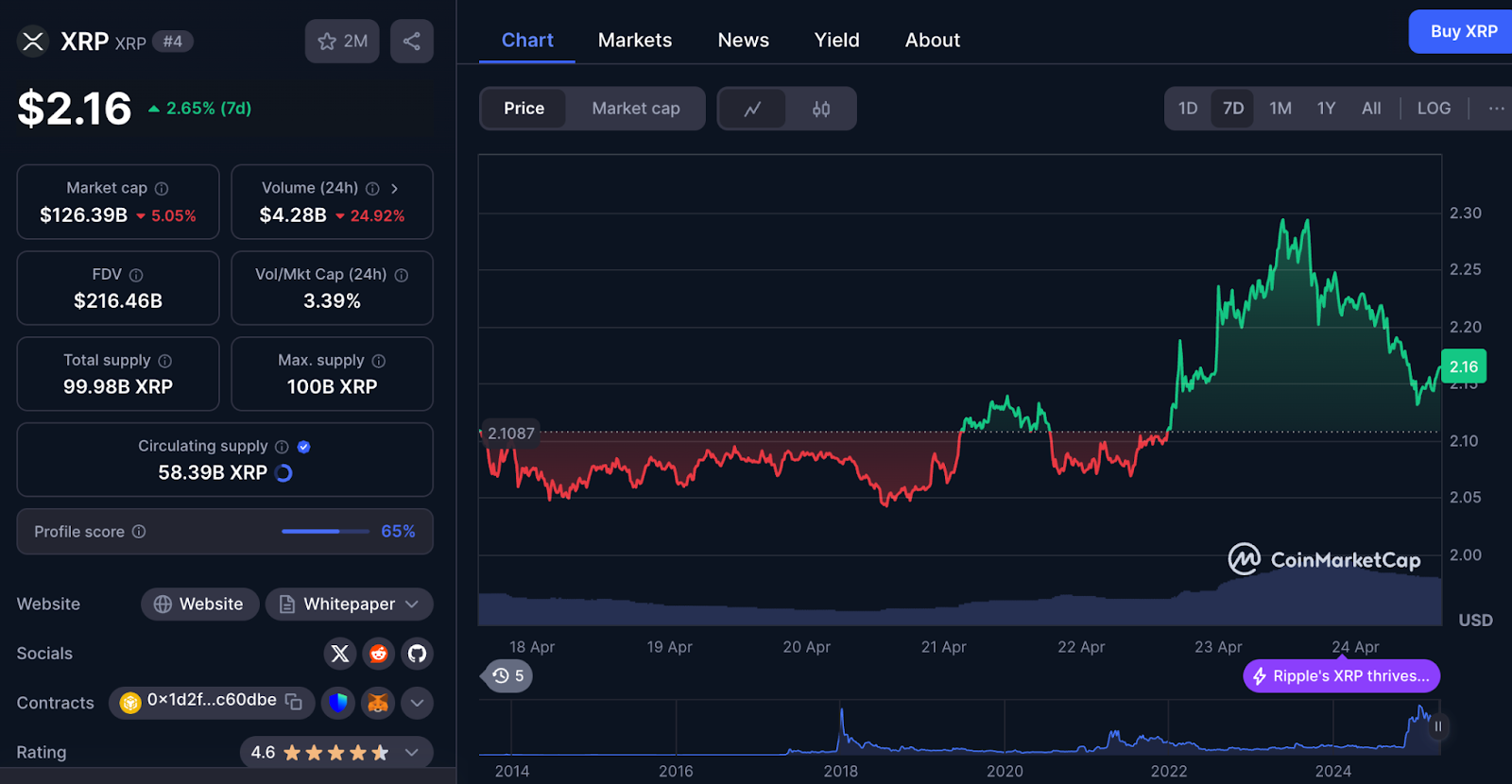Click the 2.65% (7d) price change
The height and width of the screenshot is (784, 1512).
(200, 109)
